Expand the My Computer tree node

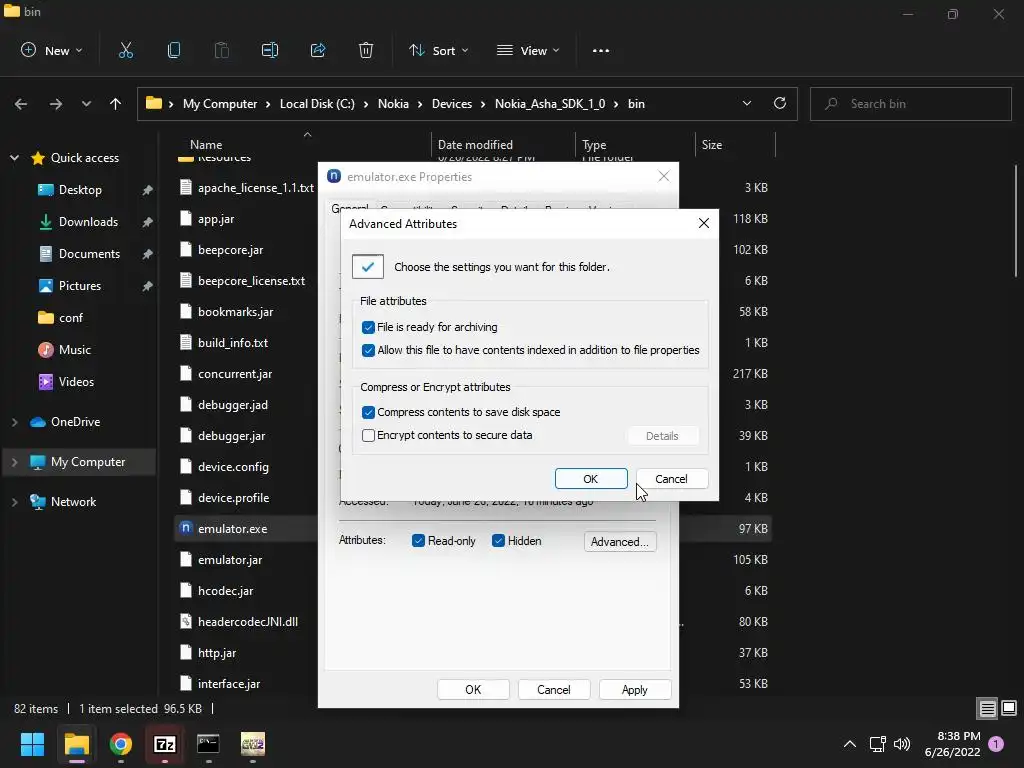click(x=14, y=462)
